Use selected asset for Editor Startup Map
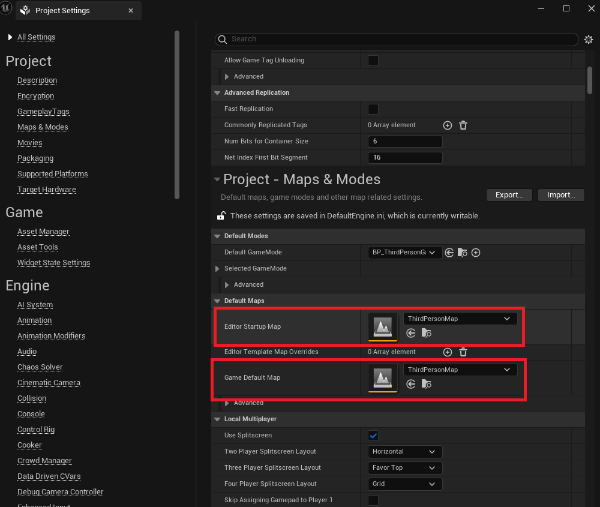The image size is (600, 507). point(411,333)
